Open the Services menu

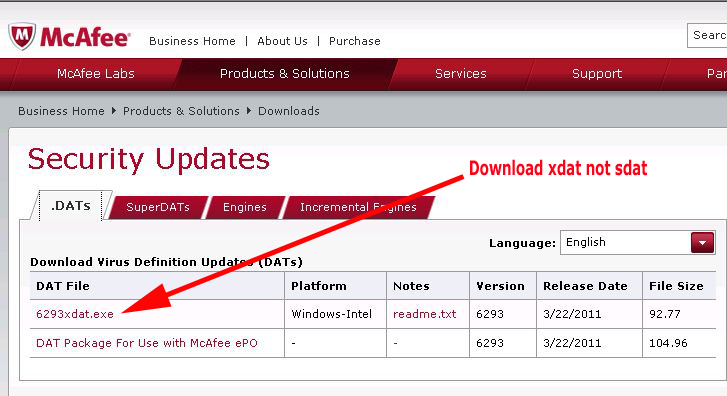click(x=460, y=74)
